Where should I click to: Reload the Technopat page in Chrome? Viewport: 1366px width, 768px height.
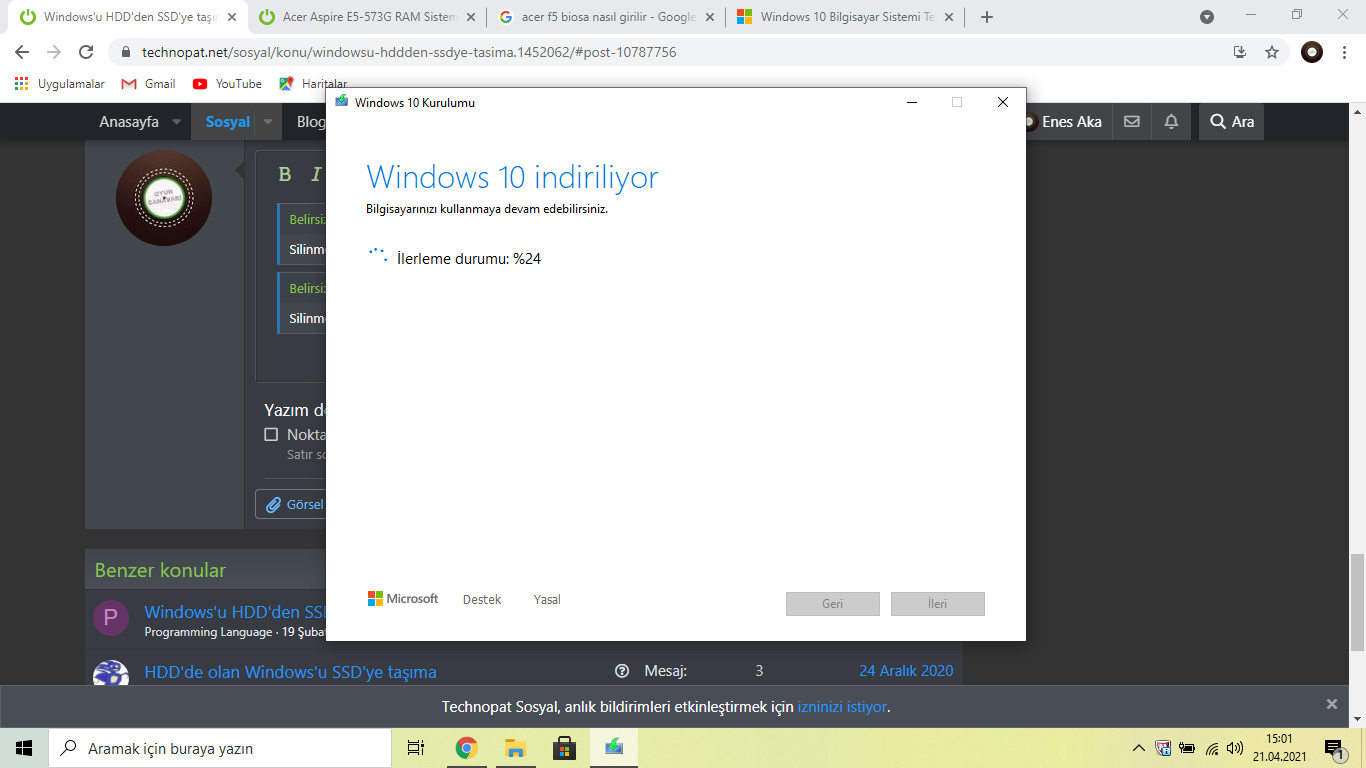(86, 52)
